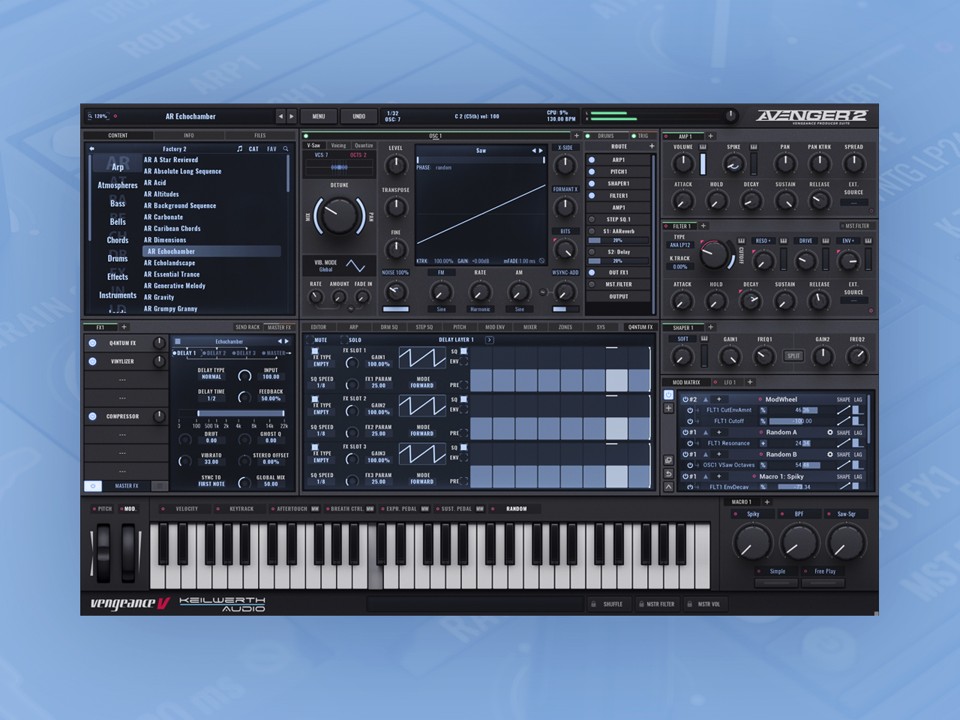
Task: Add a macro with plus next to MACRO 1
Action: [x=767, y=502]
